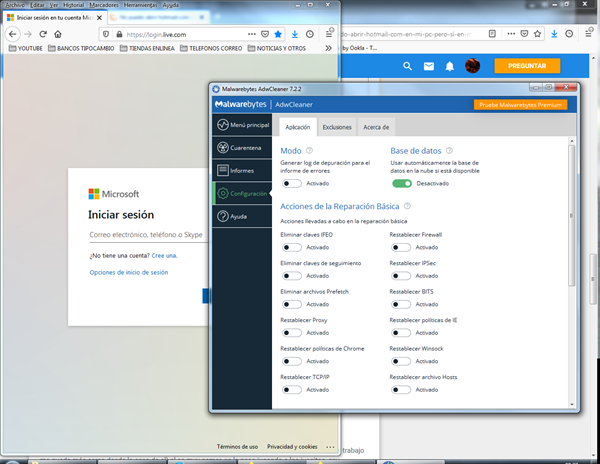This screenshot has width=600, height=464.
Task: Toggle Restablecer Winsock switch
Action: pyautogui.click(x=401, y=361)
